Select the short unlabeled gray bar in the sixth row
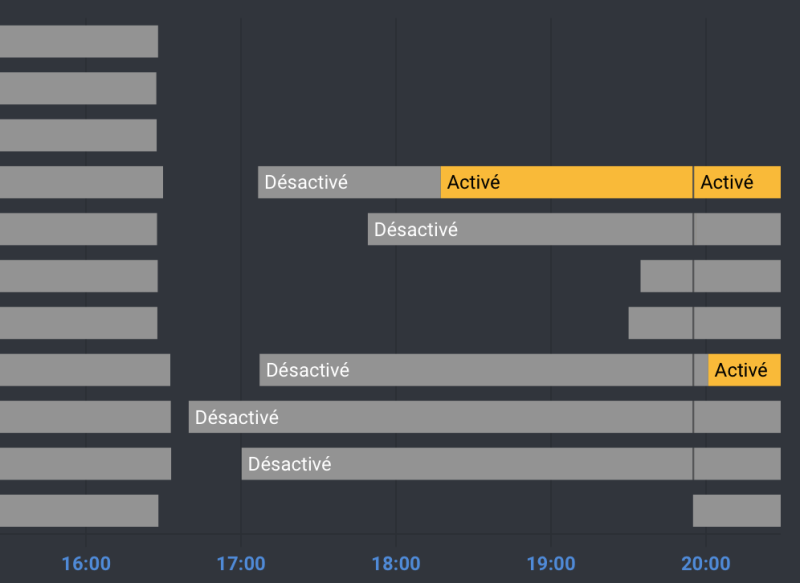This screenshot has height=583, width=800. 666,276
